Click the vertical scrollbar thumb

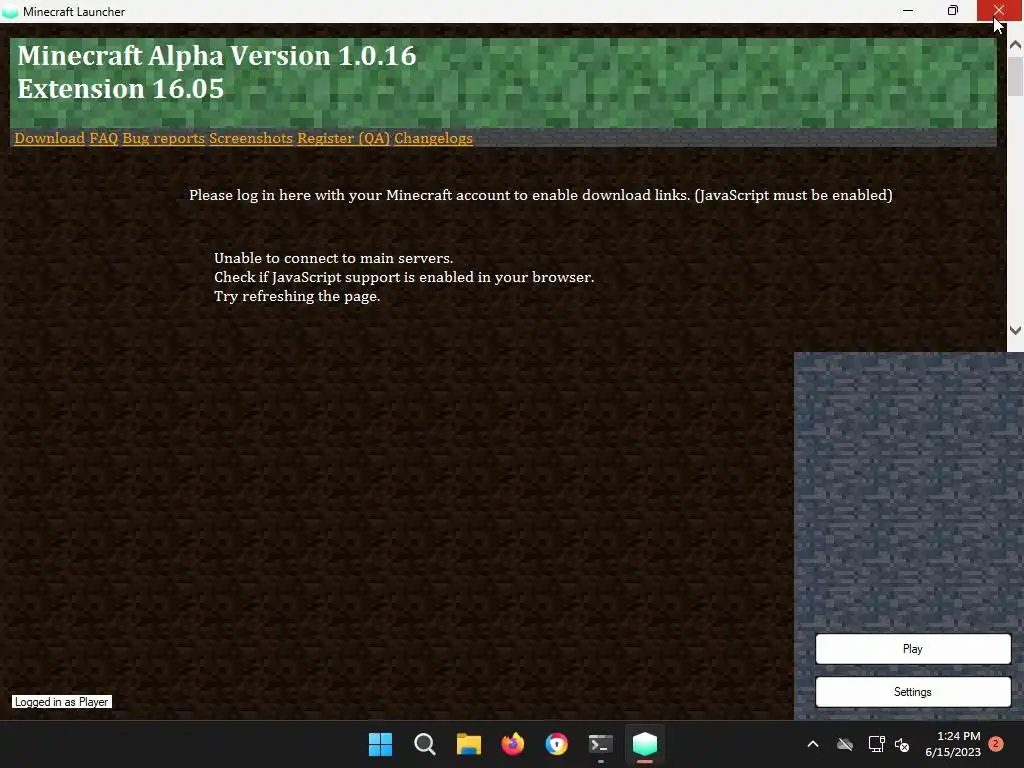coord(1015,76)
